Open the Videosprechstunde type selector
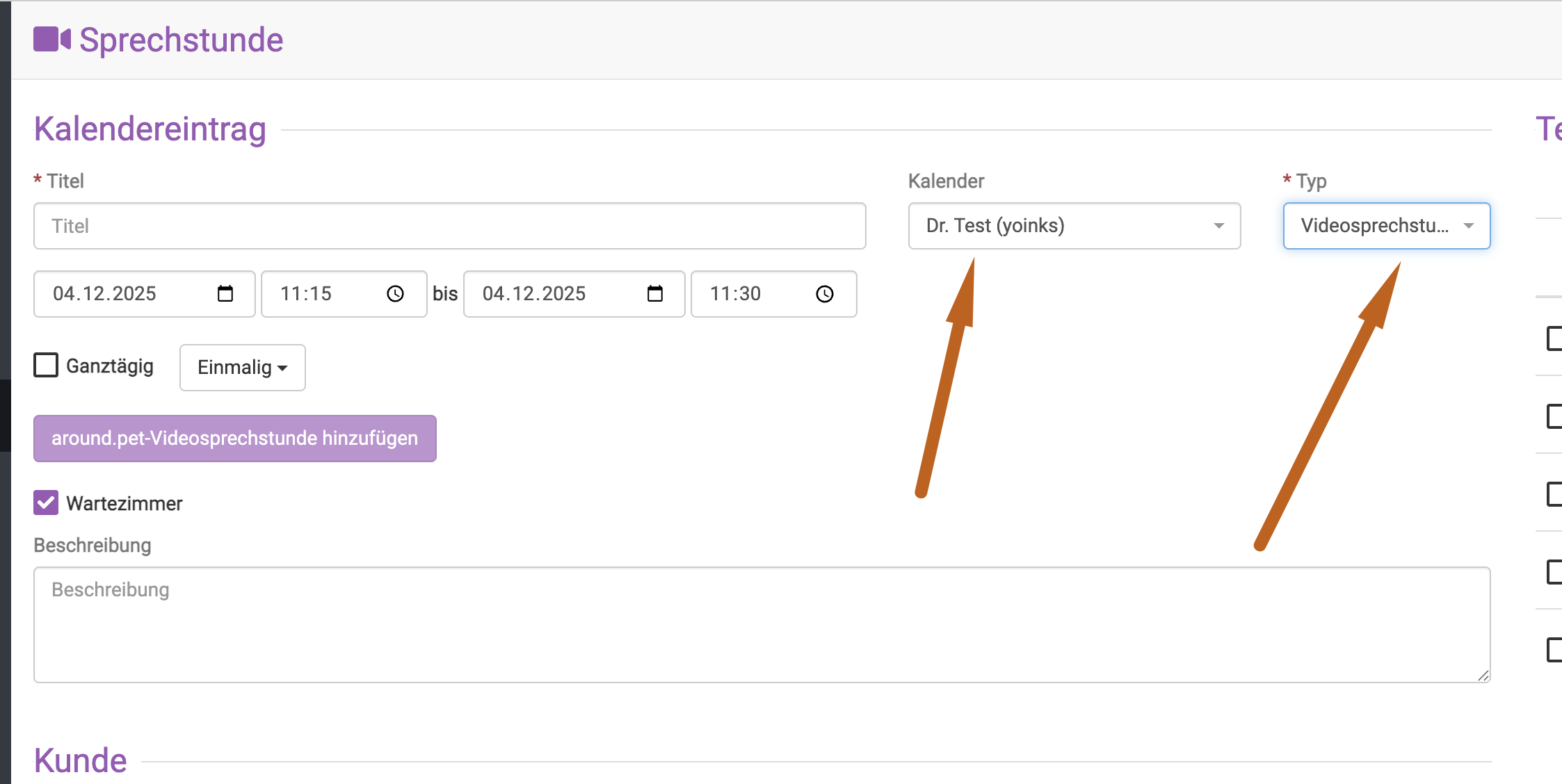 pos(1374,226)
